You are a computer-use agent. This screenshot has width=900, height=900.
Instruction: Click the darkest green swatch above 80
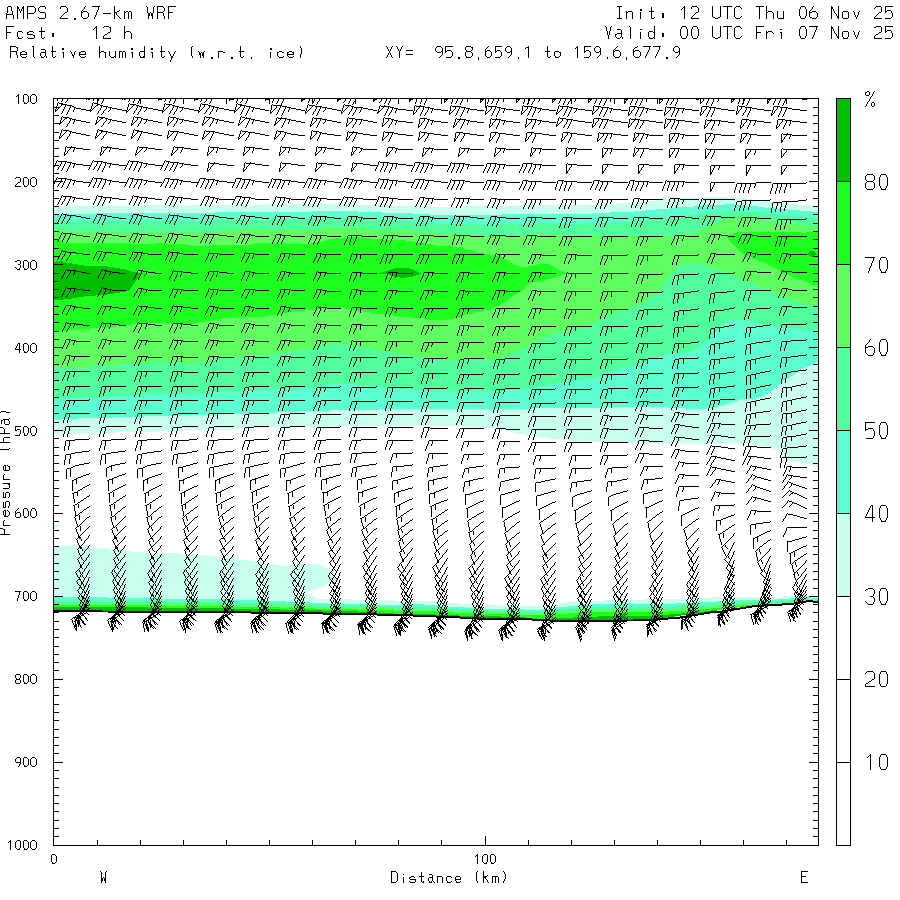(843, 139)
